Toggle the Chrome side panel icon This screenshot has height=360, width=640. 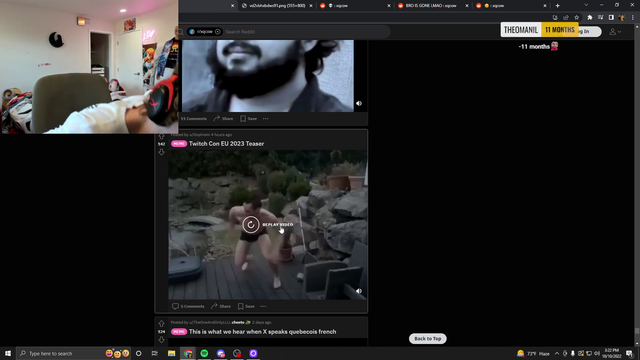pos(611,18)
